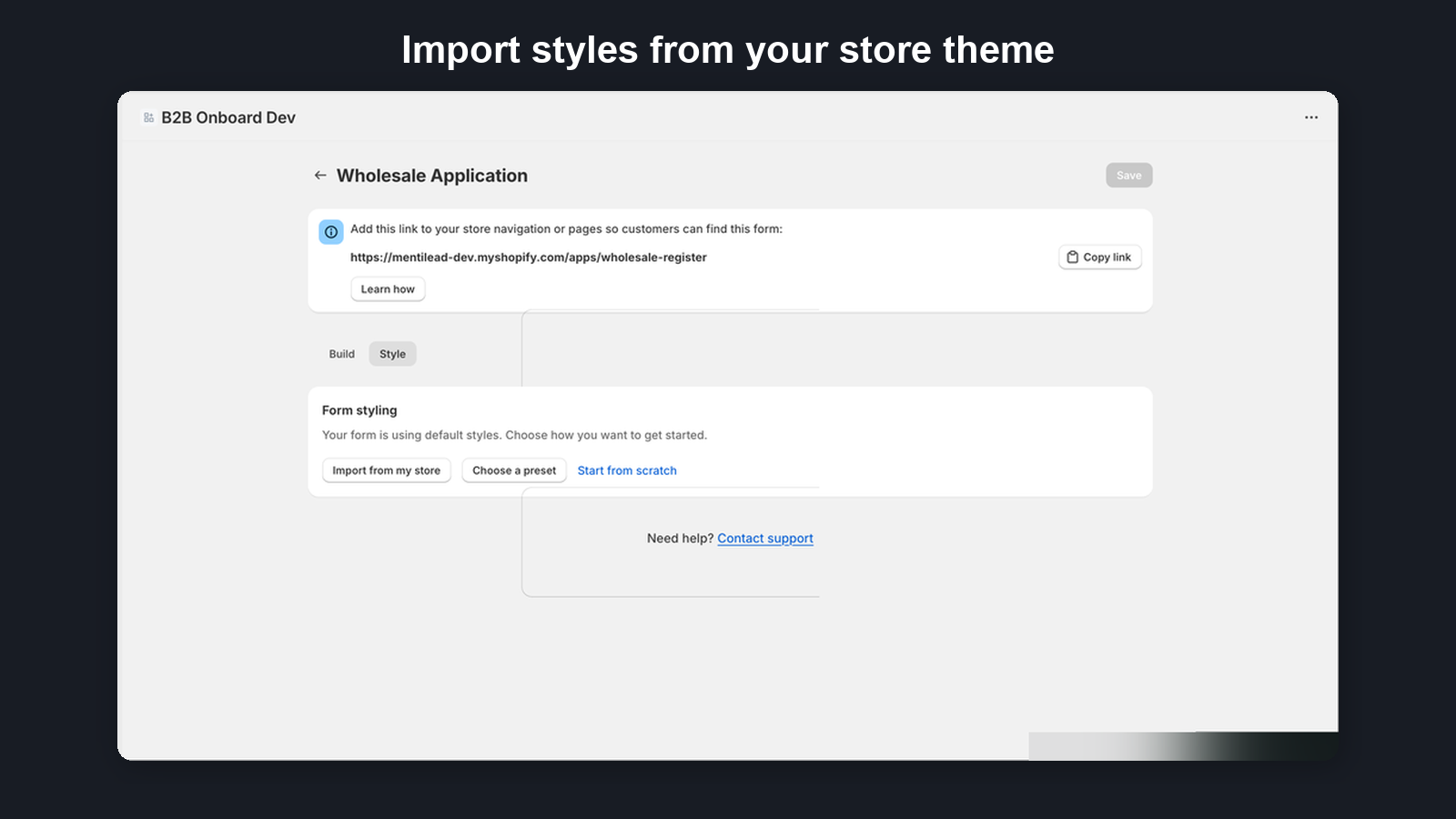Click the back arrow beside Wholesale Application

(320, 175)
